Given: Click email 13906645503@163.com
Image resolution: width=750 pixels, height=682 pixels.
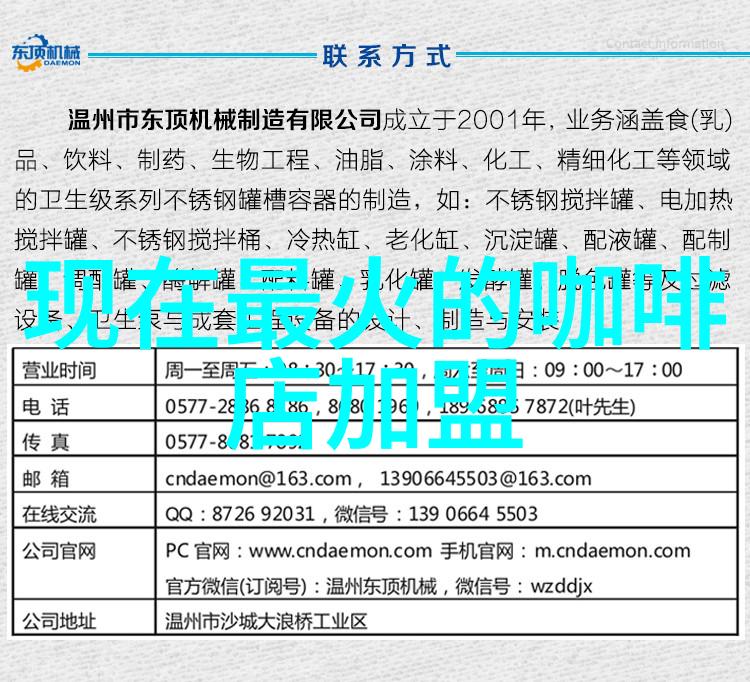Looking at the screenshot, I should (485, 479).
